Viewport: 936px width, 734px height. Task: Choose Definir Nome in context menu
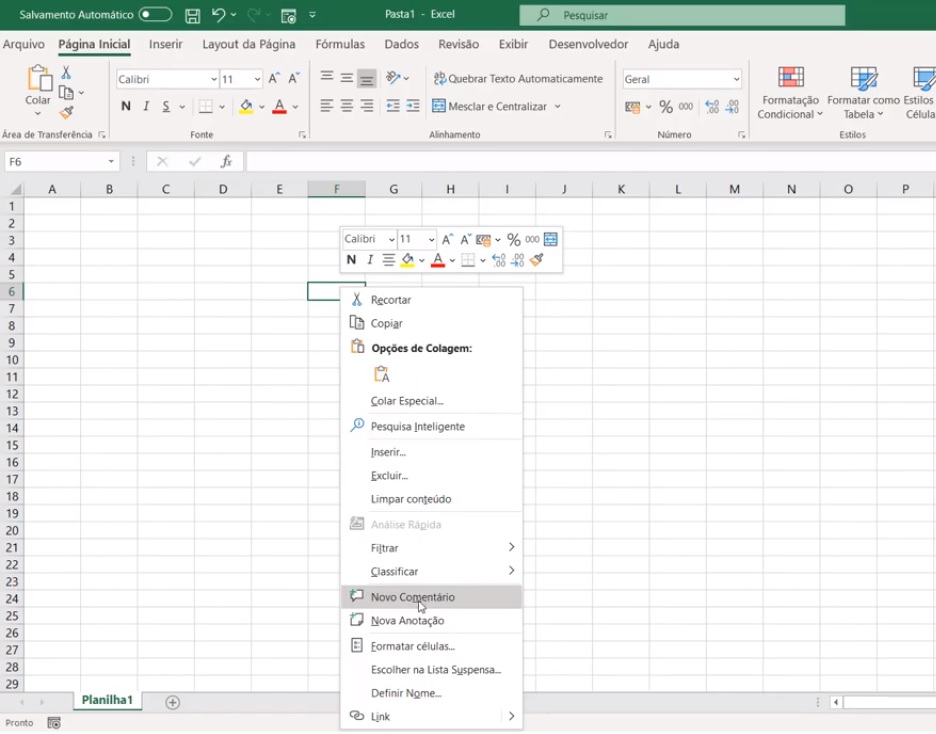(431, 693)
